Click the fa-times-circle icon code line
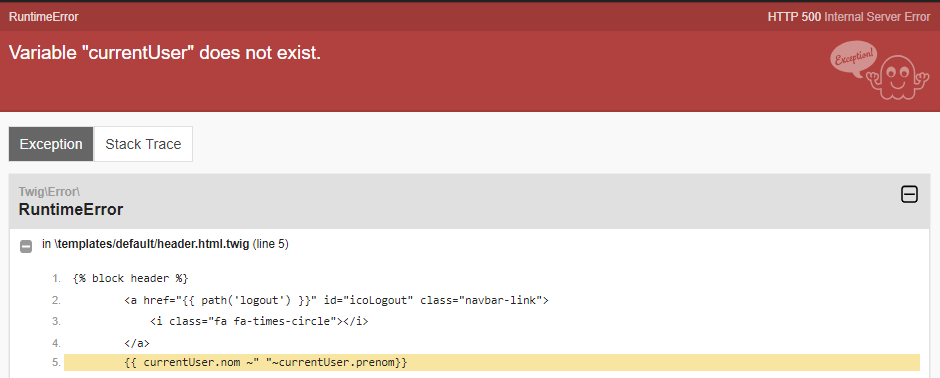Screen dimensions: 940x378 coord(259,322)
